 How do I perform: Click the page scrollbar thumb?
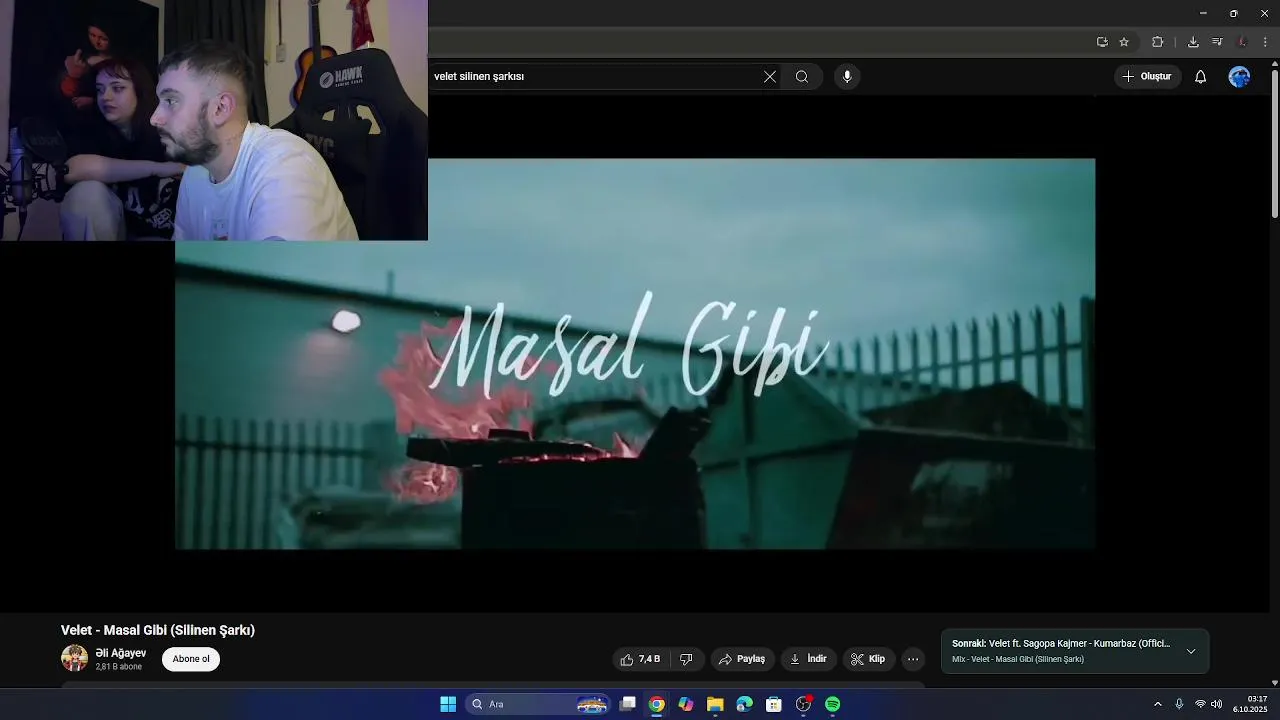pyautogui.click(x=1274, y=143)
